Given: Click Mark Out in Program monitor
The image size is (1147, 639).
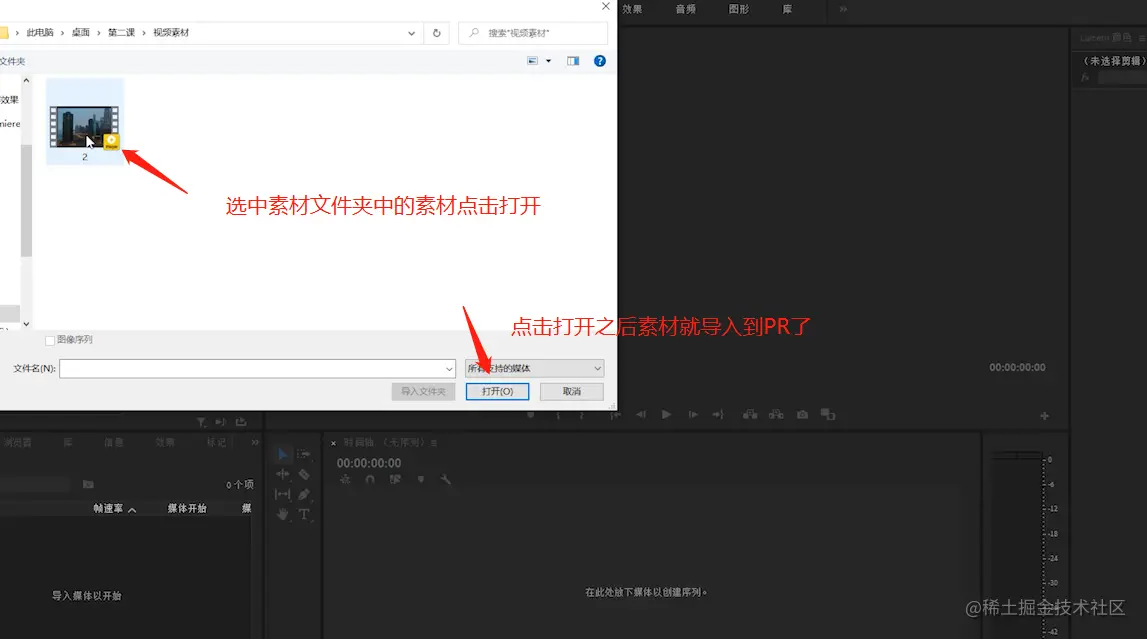Looking at the screenshot, I should pos(582,415).
